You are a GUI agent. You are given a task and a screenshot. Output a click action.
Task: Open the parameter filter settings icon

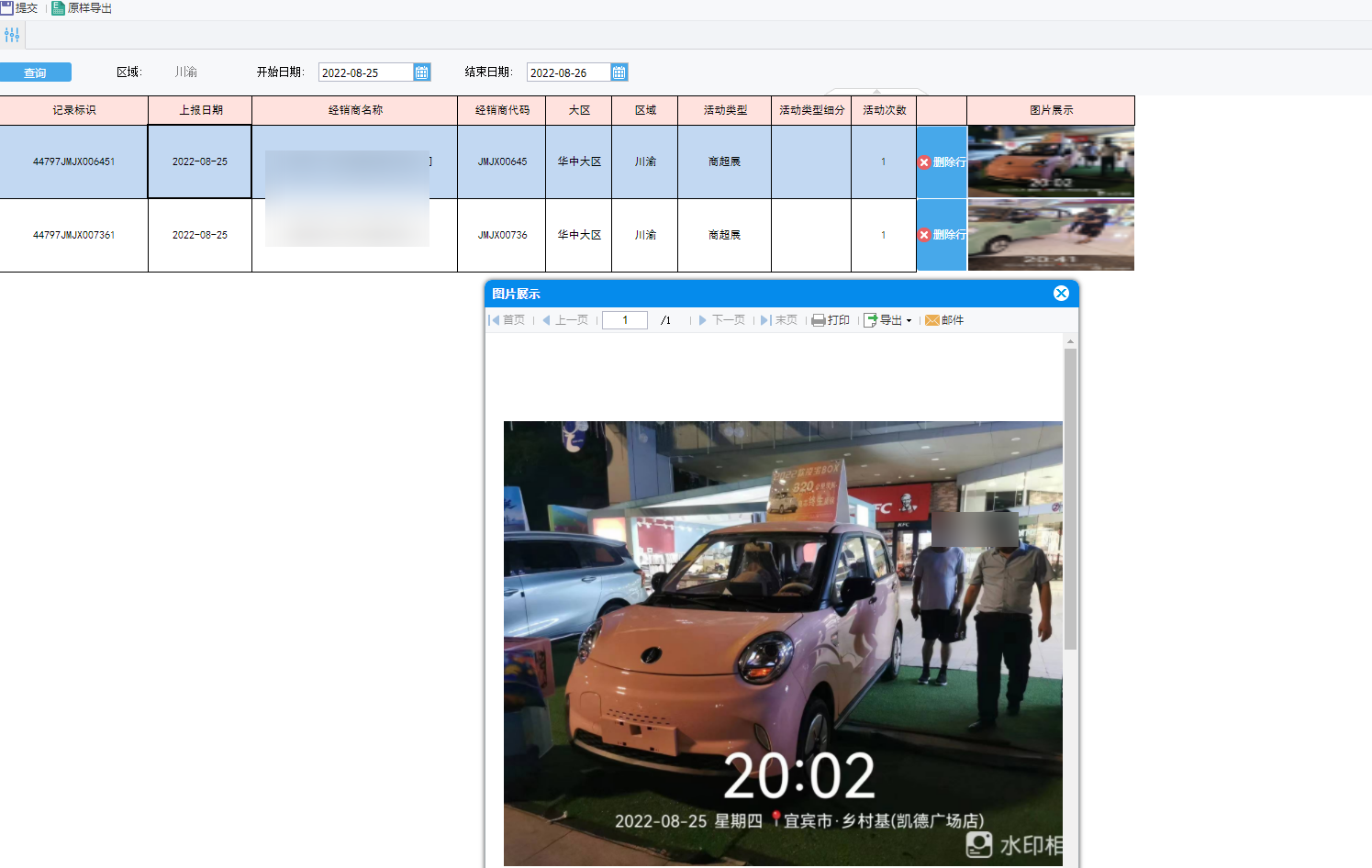point(12,35)
